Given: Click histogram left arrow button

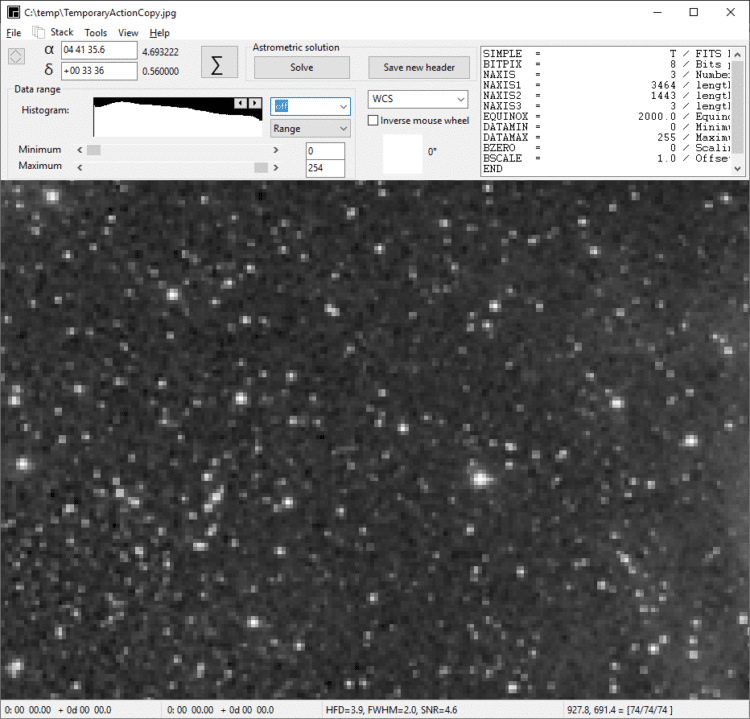Looking at the screenshot, I should tap(241, 103).
